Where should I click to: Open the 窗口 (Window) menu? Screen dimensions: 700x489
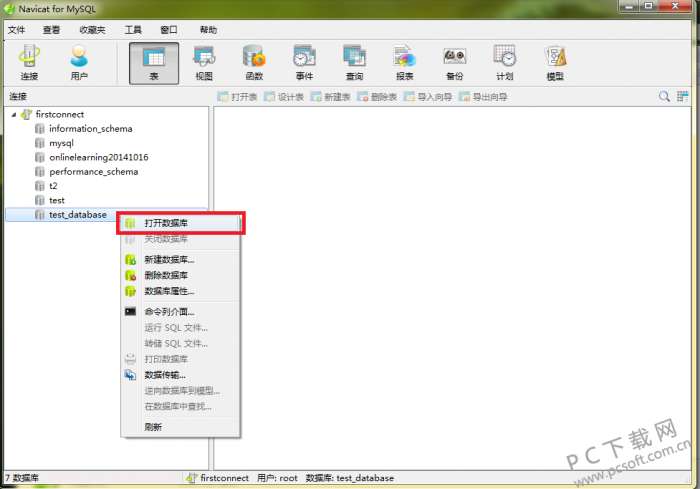(x=169, y=30)
